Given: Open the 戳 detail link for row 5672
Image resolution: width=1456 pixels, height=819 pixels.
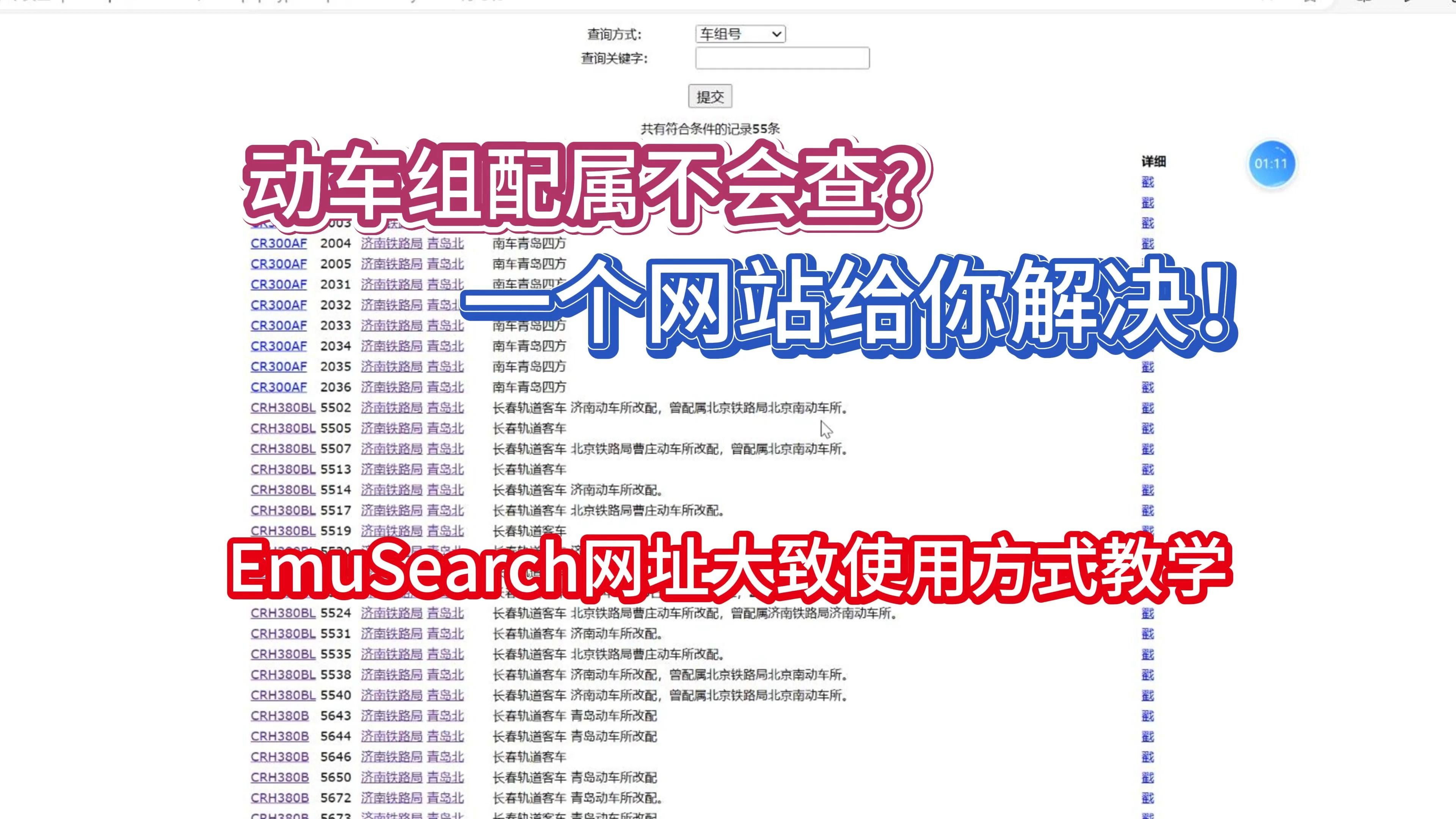Looking at the screenshot, I should tap(1147, 798).
